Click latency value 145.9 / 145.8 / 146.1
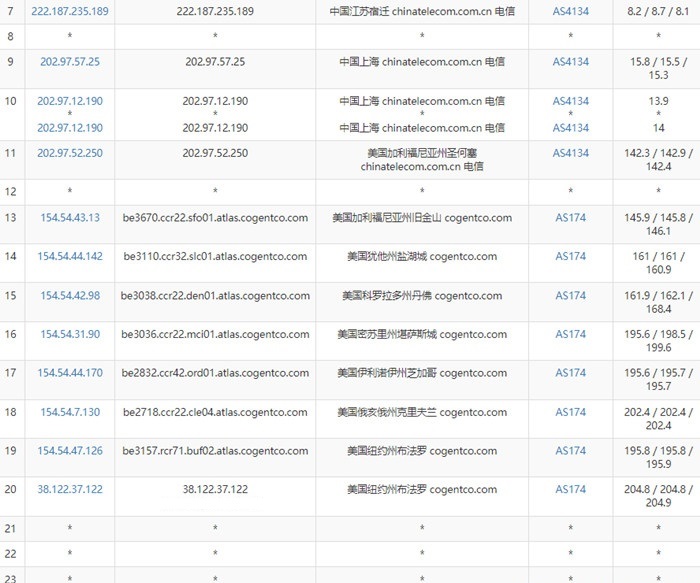This screenshot has height=583, width=700. click(658, 224)
